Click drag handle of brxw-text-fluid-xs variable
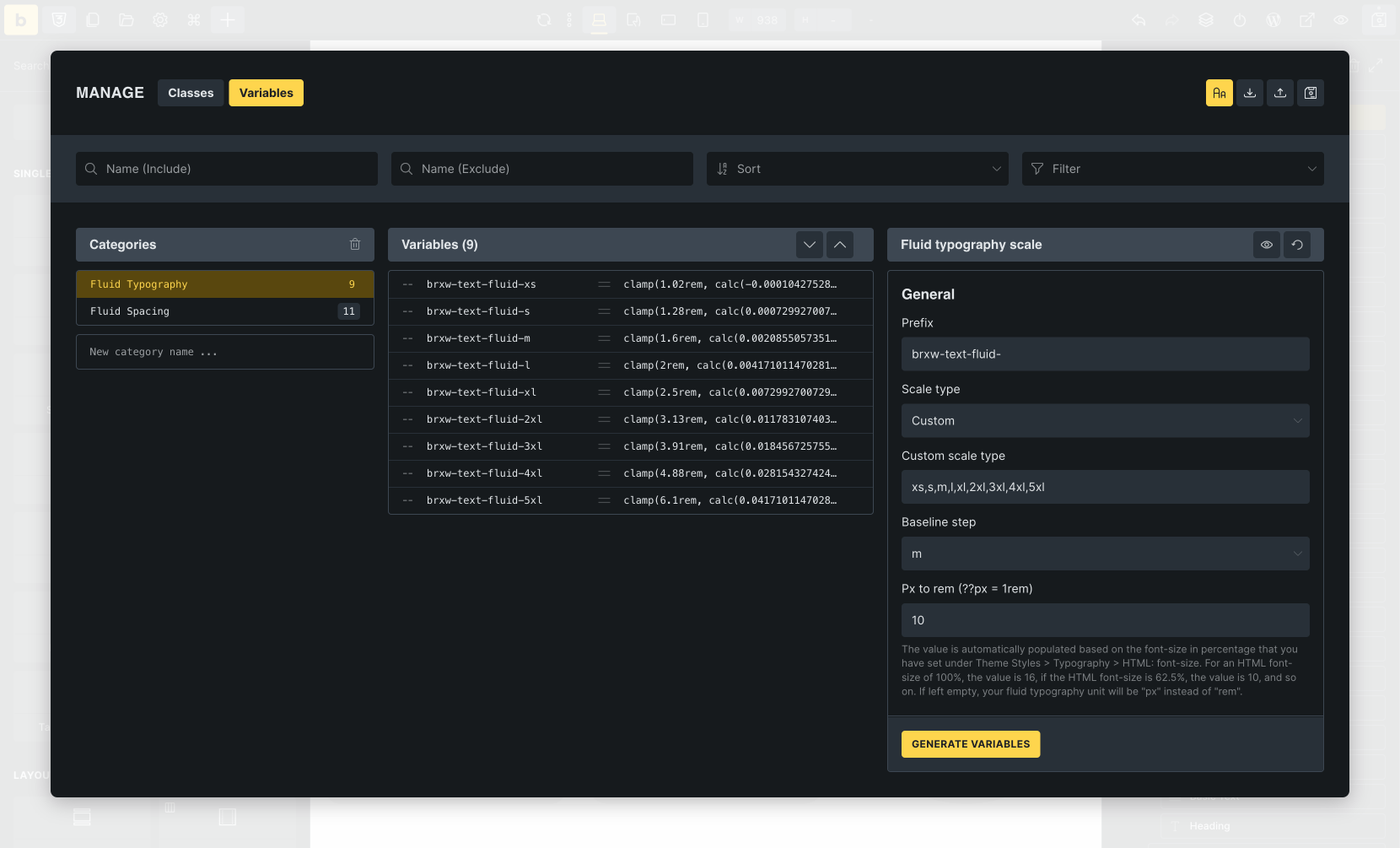This screenshot has height=848, width=1400. click(408, 284)
